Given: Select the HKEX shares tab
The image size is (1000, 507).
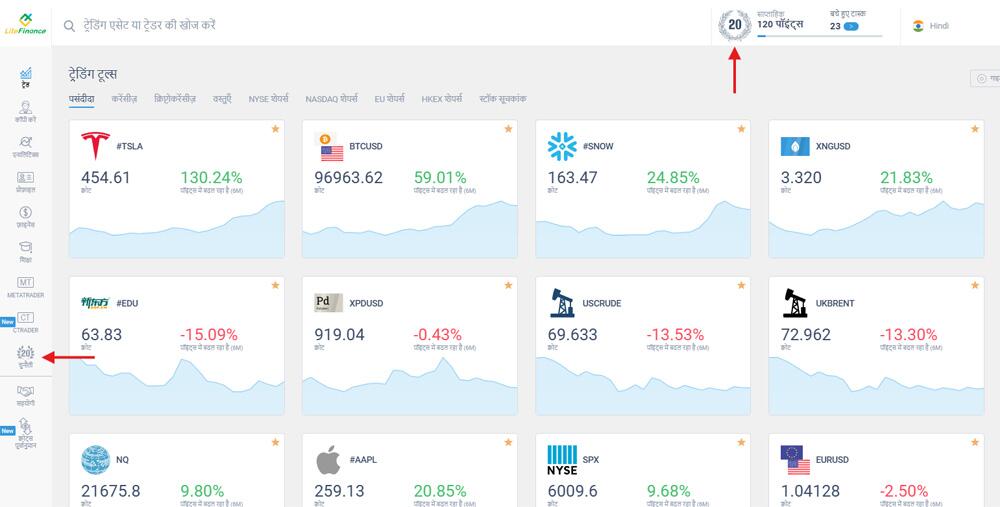Looking at the screenshot, I should tap(442, 99).
